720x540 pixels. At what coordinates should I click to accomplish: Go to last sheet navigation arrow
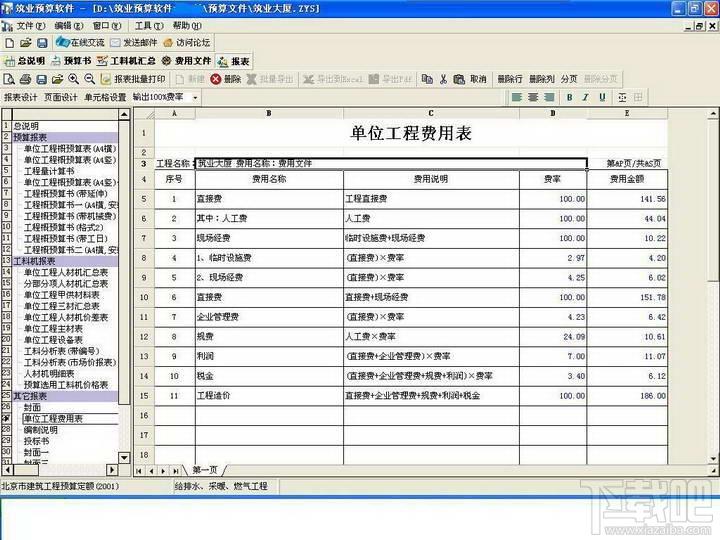point(175,471)
